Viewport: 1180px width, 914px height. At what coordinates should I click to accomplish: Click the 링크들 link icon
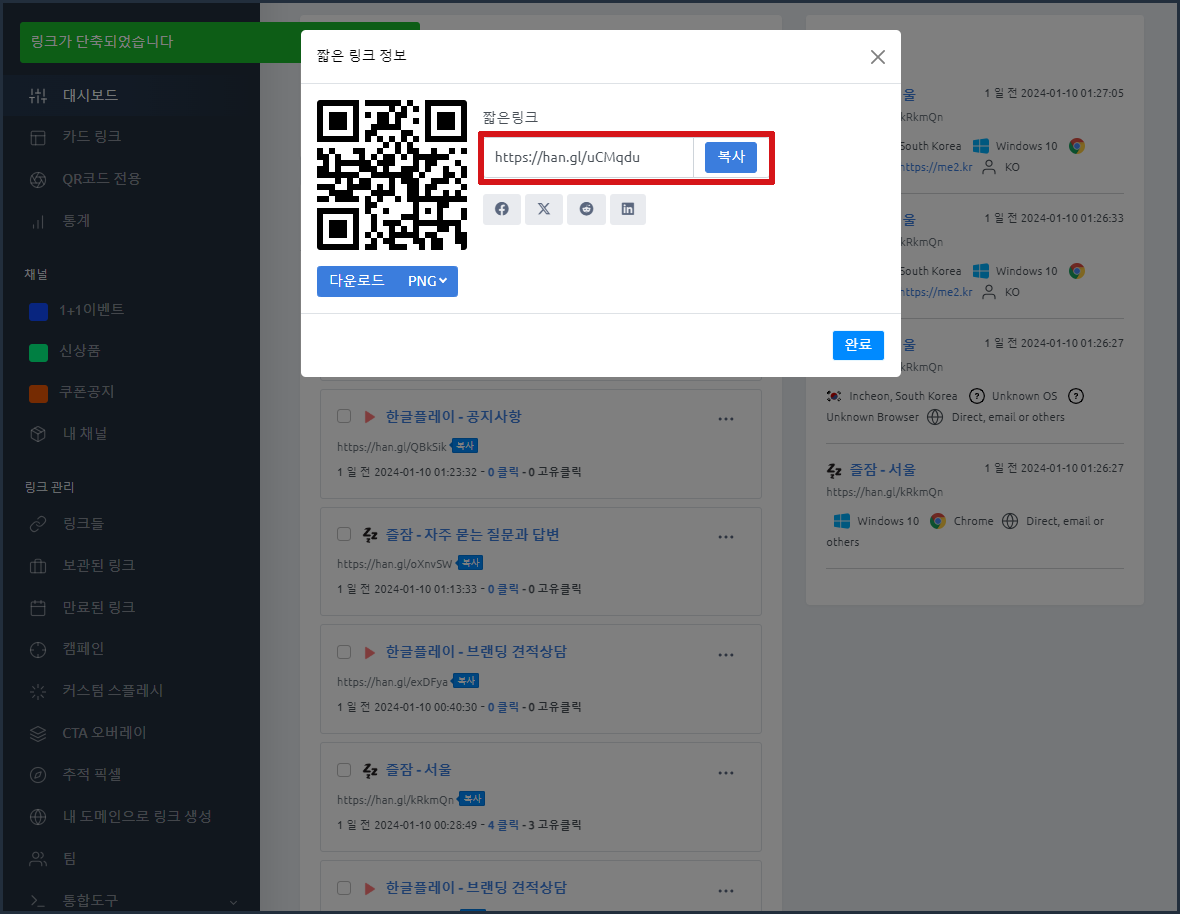38,524
